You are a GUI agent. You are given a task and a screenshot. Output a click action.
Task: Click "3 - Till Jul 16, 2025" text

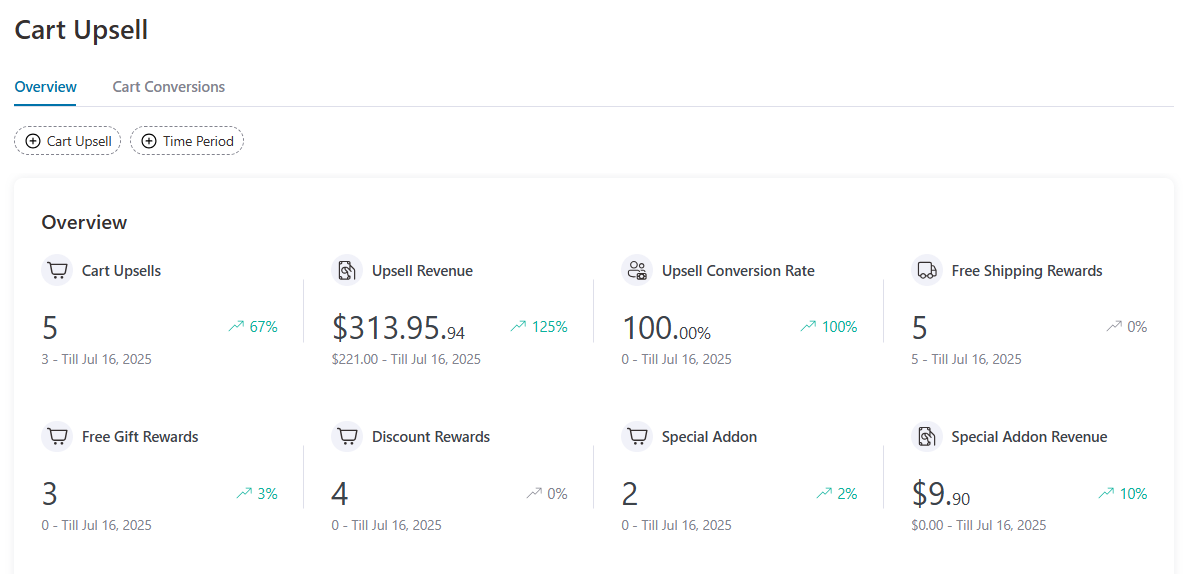click(97, 359)
